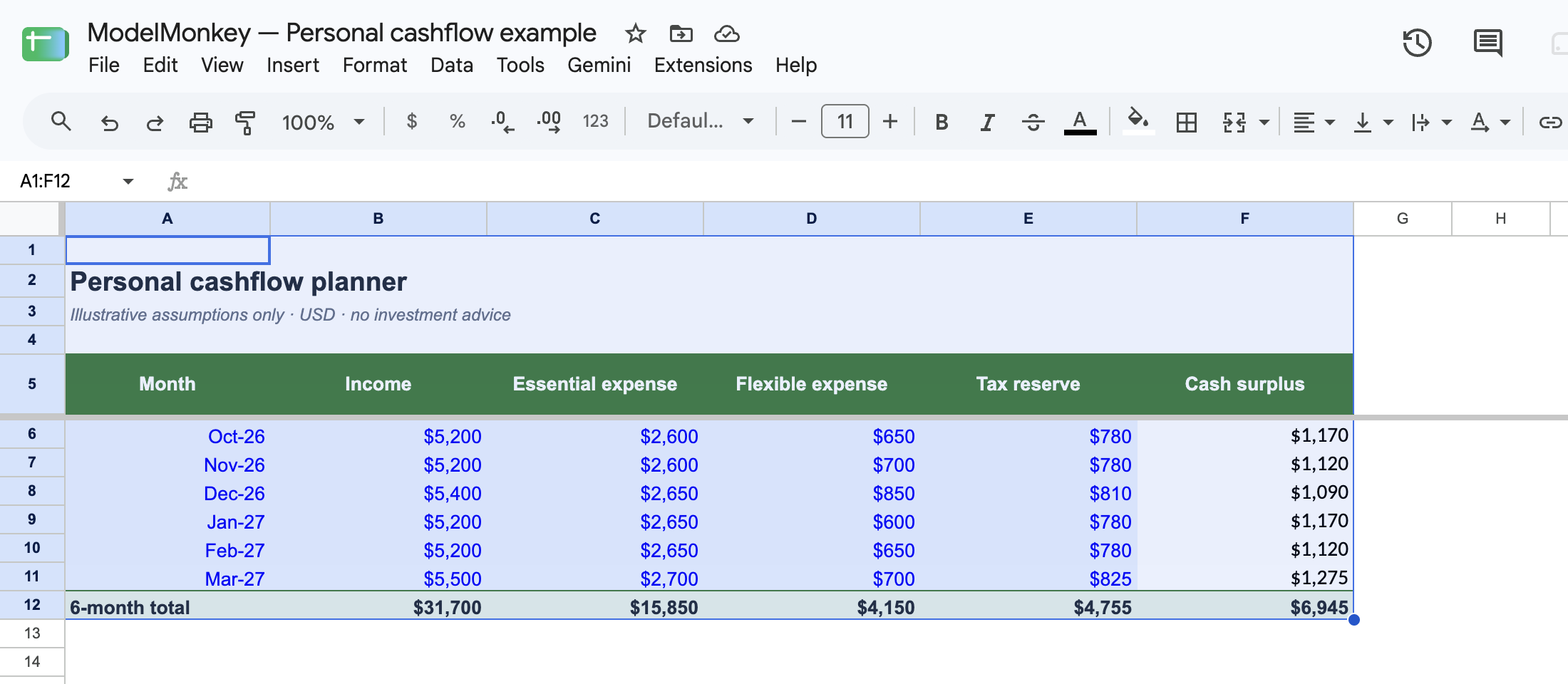This screenshot has width=1568, height=684.
Task: Open horizontal align dropdown
Action: (x=1314, y=123)
